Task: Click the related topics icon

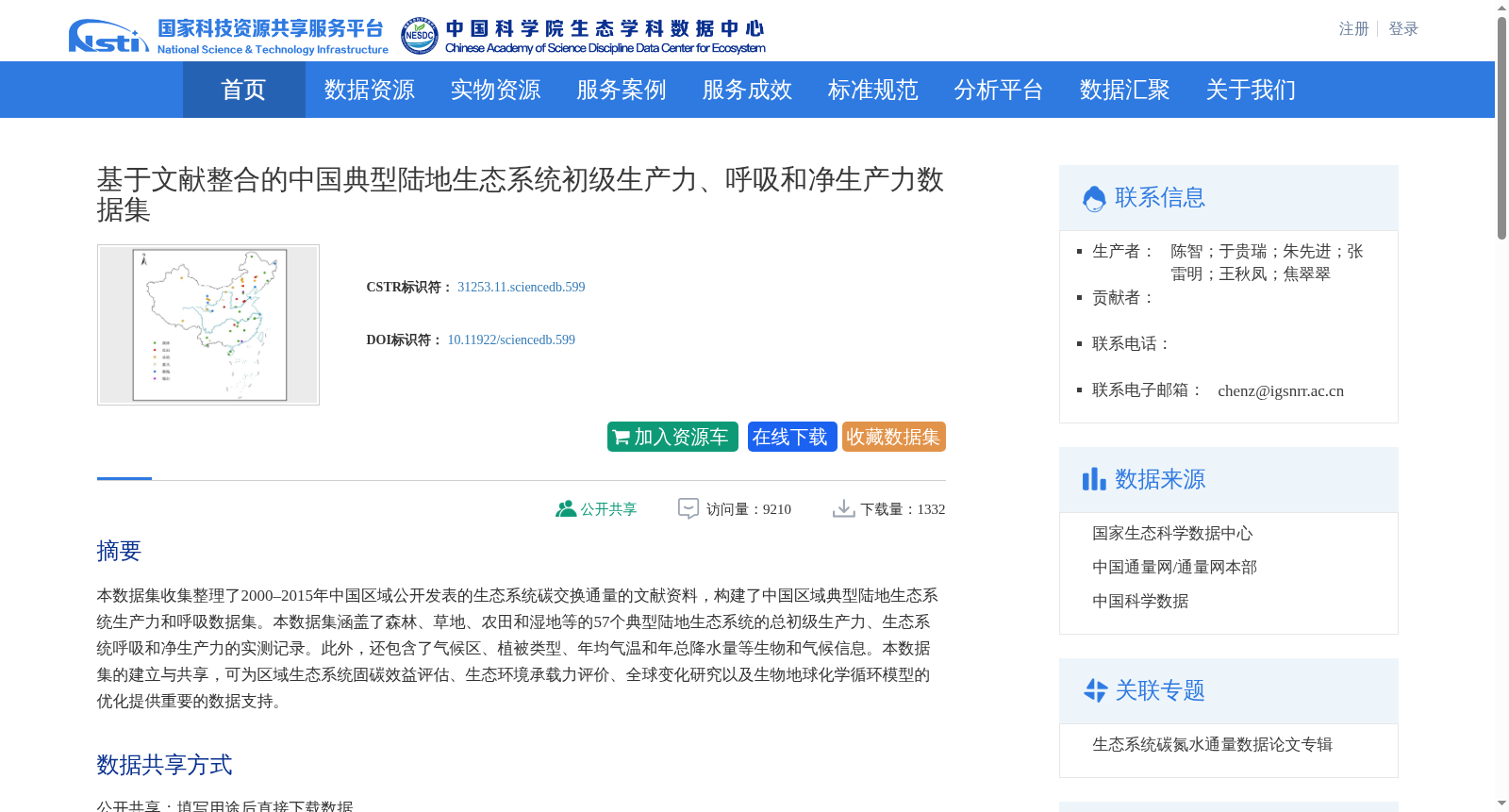Action: 1095,690
